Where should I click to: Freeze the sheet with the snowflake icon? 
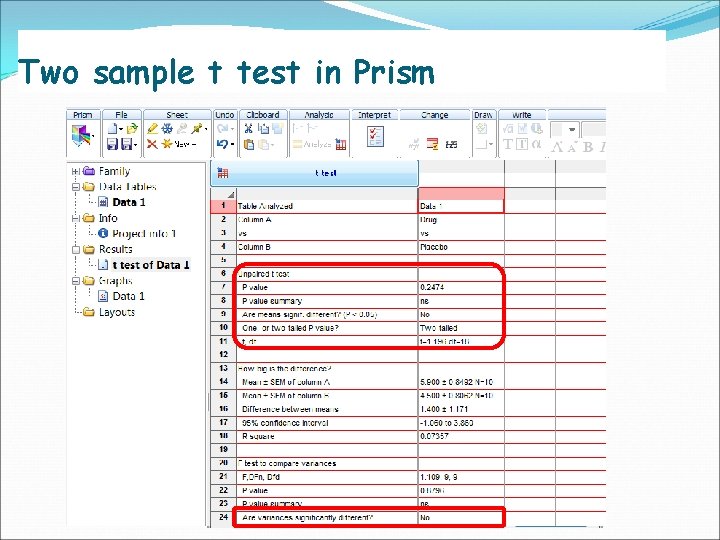click(x=167, y=129)
